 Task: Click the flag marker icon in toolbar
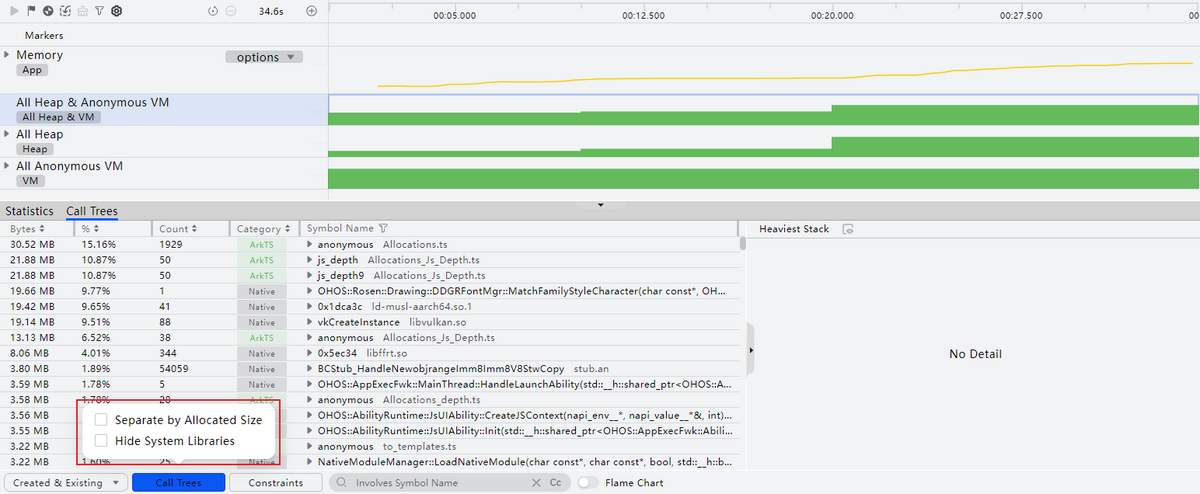(30, 11)
